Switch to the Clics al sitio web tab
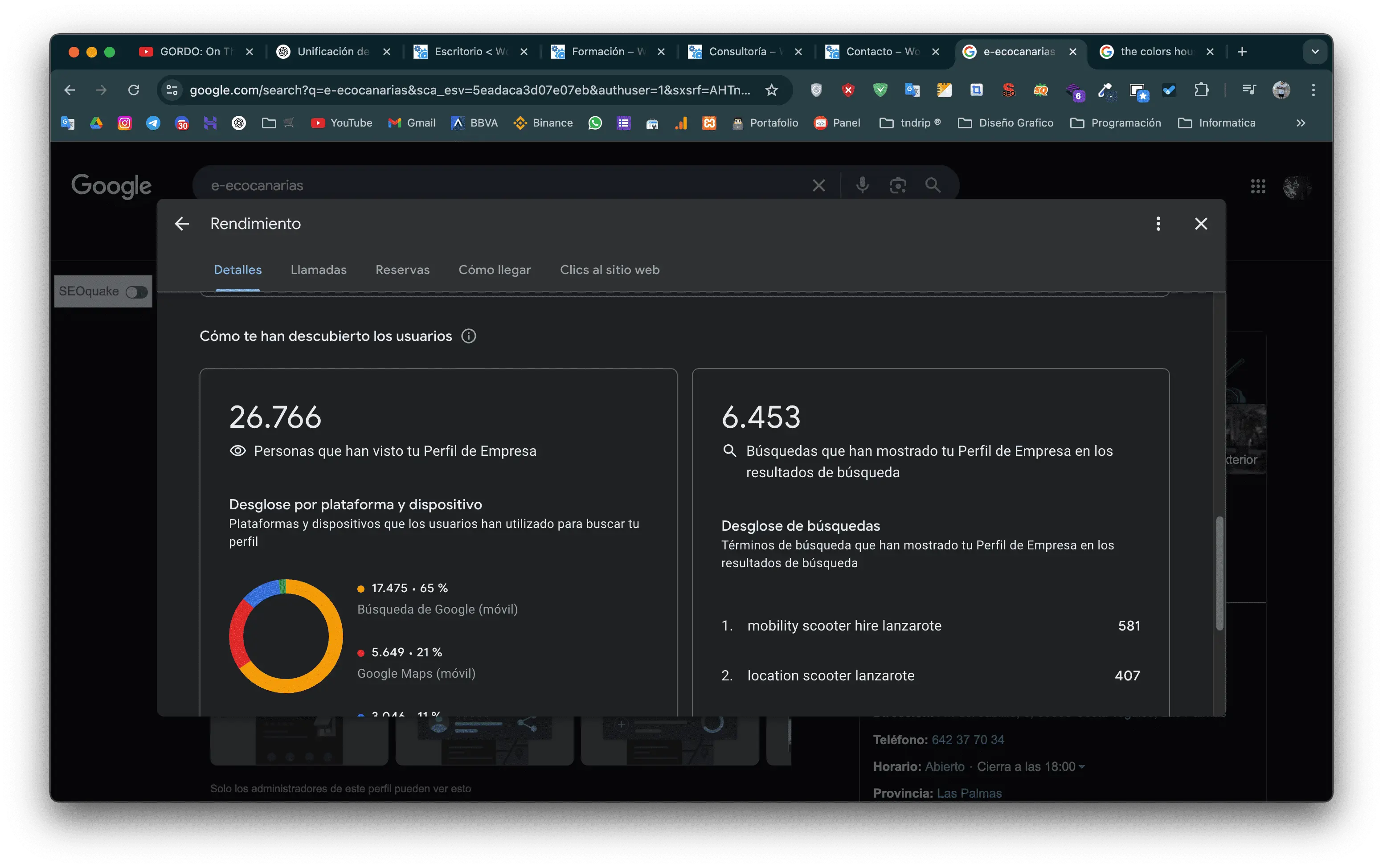This screenshot has height=868, width=1383. pyautogui.click(x=610, y=270)
